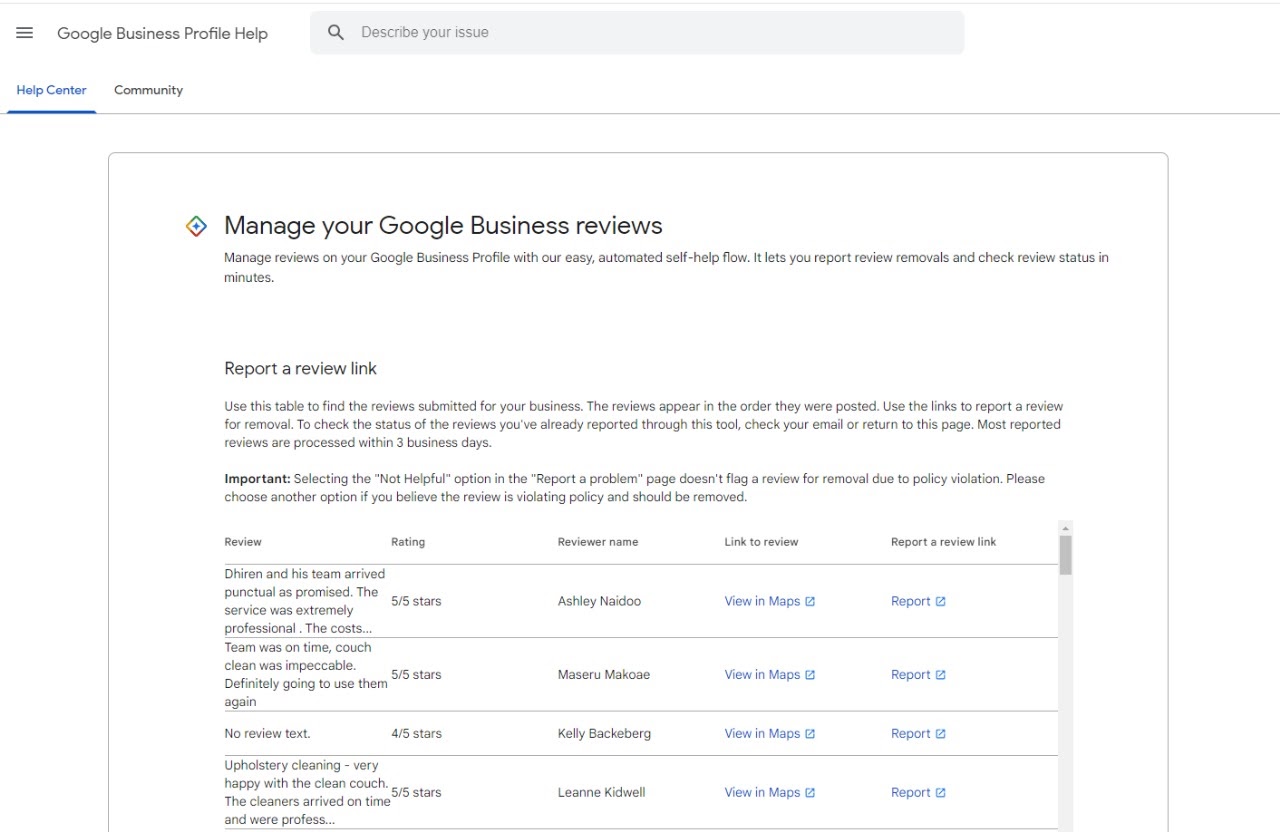Click the review starting Upholstery cleaning
The height and width of the screenshot is (832, 1280).
[x=307, y=792]
